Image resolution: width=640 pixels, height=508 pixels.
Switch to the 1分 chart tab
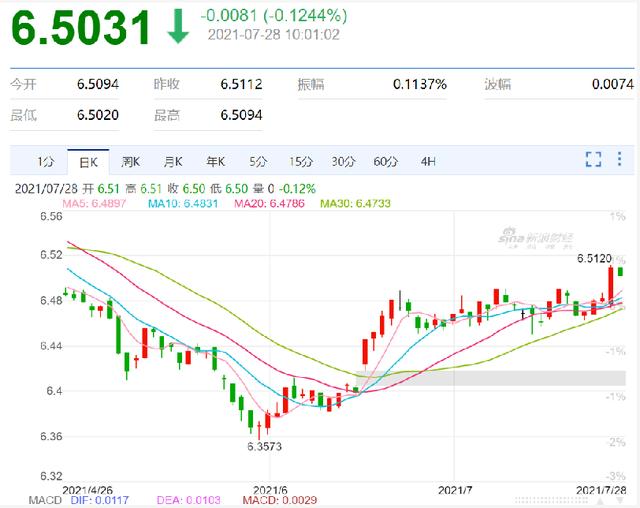[x=46, y=162]
